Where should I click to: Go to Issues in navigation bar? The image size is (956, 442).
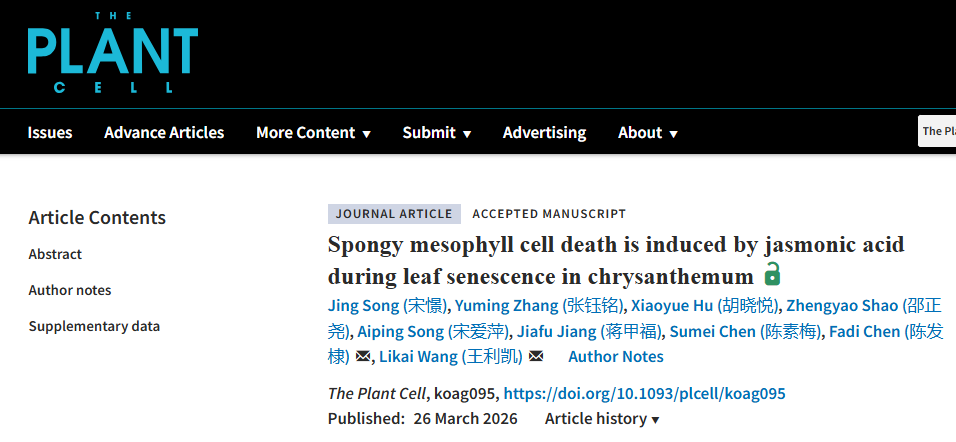50,133
